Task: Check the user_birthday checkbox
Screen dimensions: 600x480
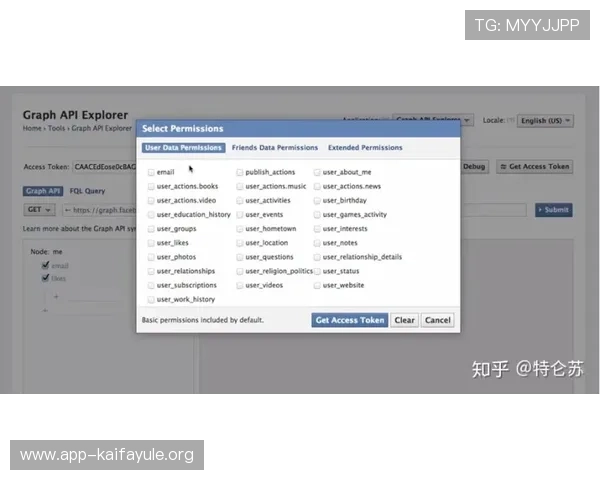Action: (317, 201)
